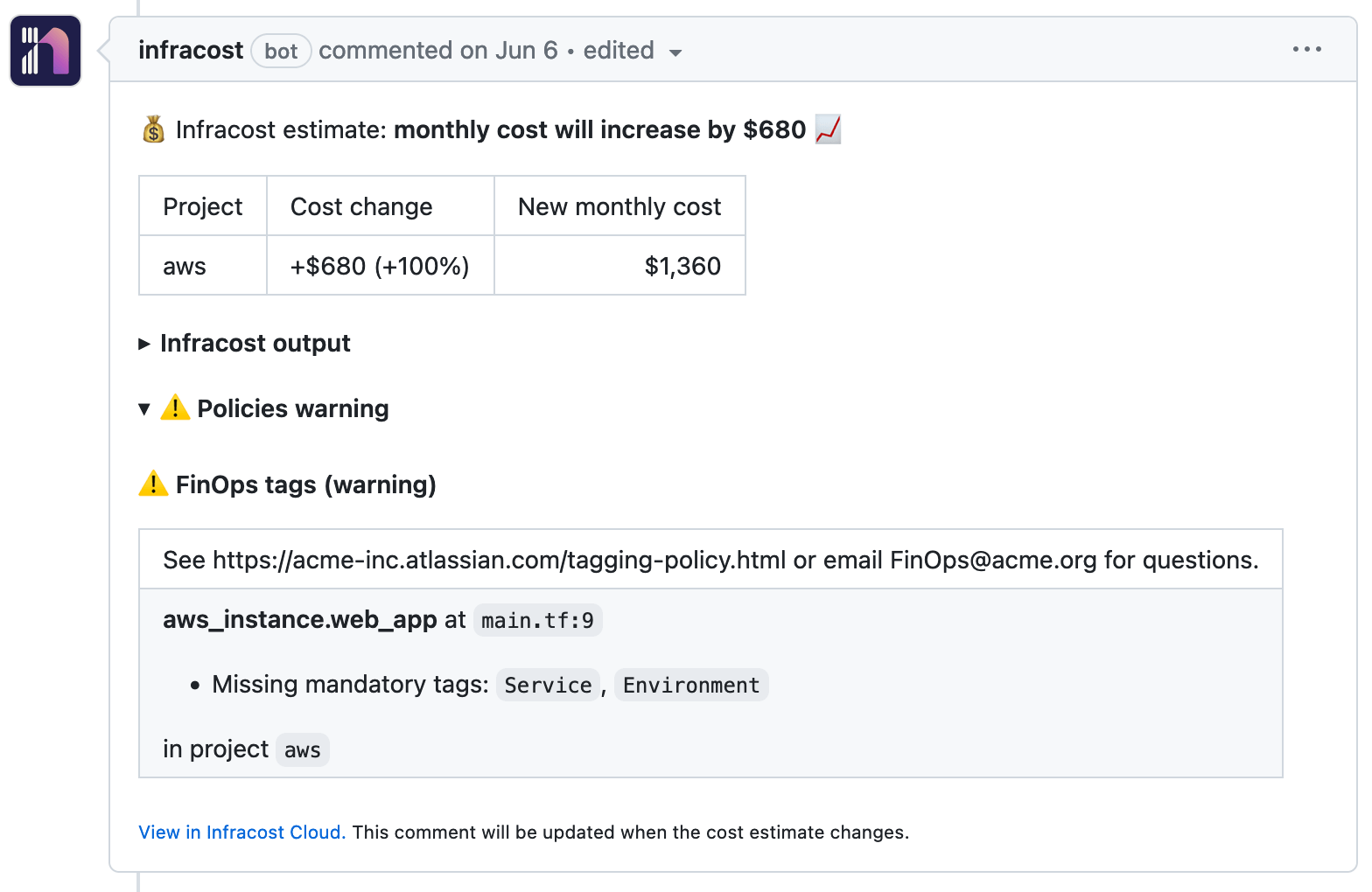This screenshot has height=892, width=1372.
Task: Open the edited history dropdown arrow
Action: (675, 52)
